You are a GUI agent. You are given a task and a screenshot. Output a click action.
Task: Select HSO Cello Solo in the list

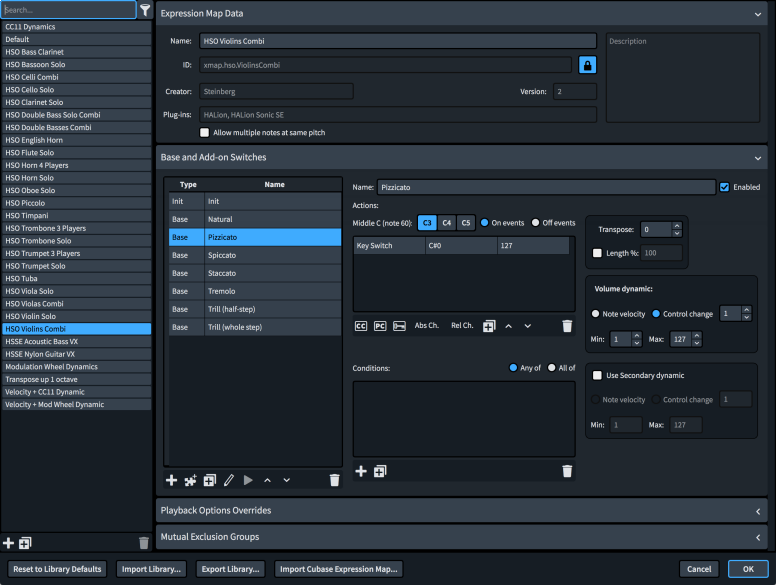click(76, 90)
